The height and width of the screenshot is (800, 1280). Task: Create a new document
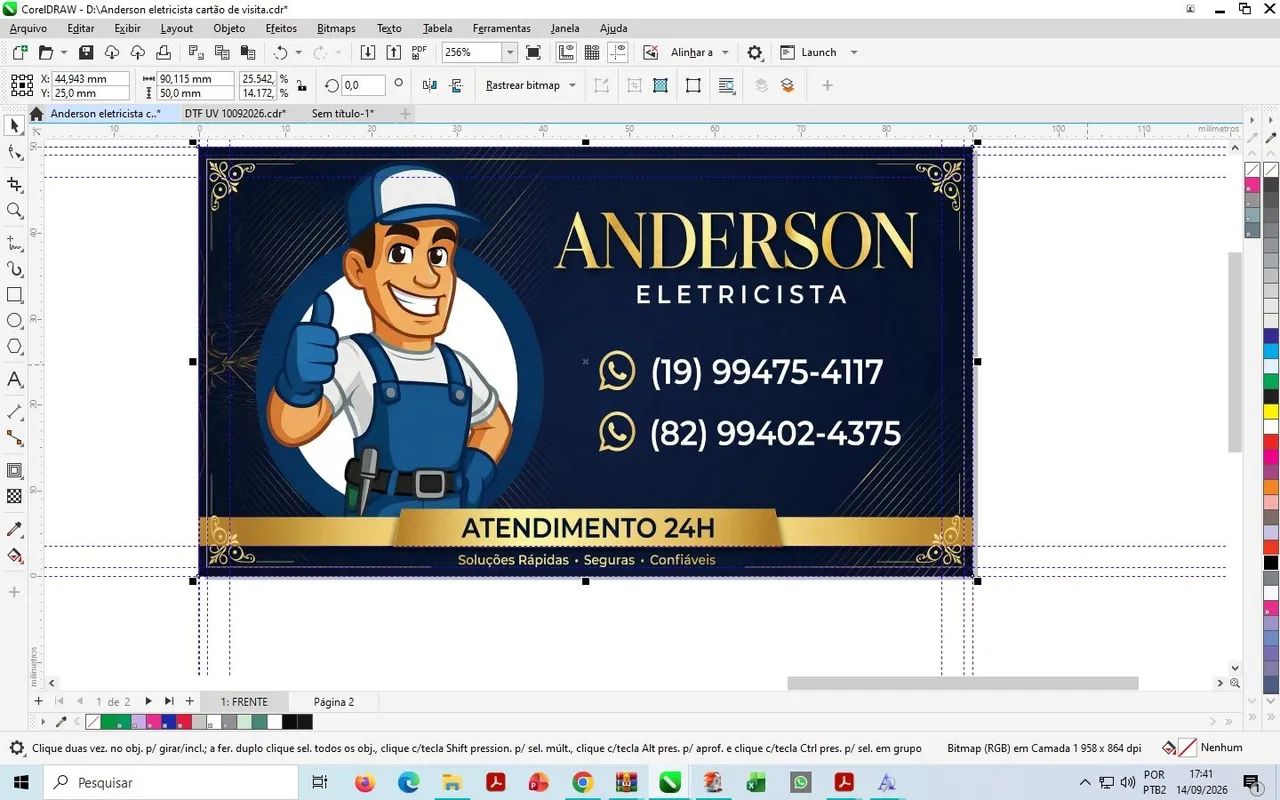[x=19, y=52]
